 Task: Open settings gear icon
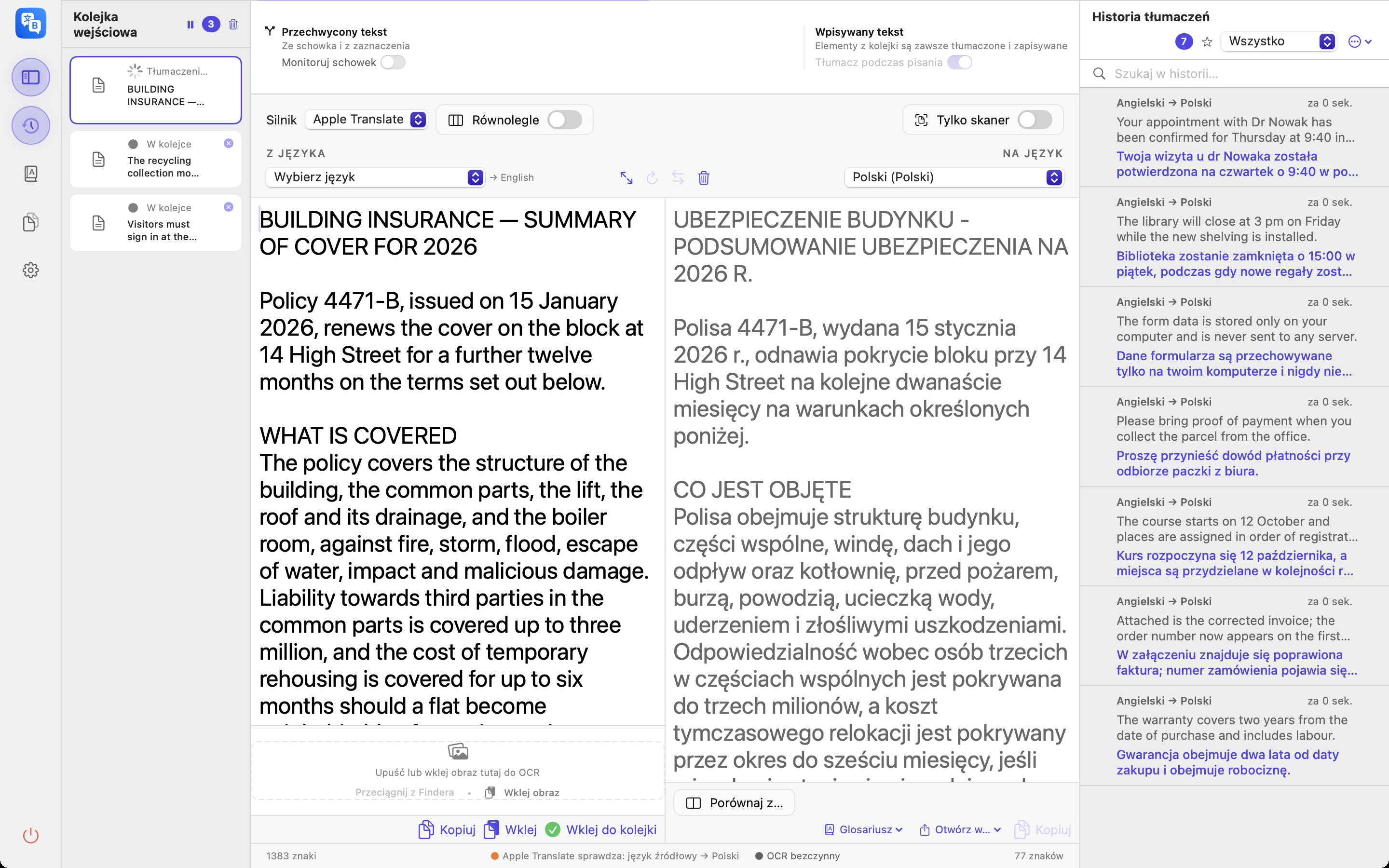click(31, 270)
